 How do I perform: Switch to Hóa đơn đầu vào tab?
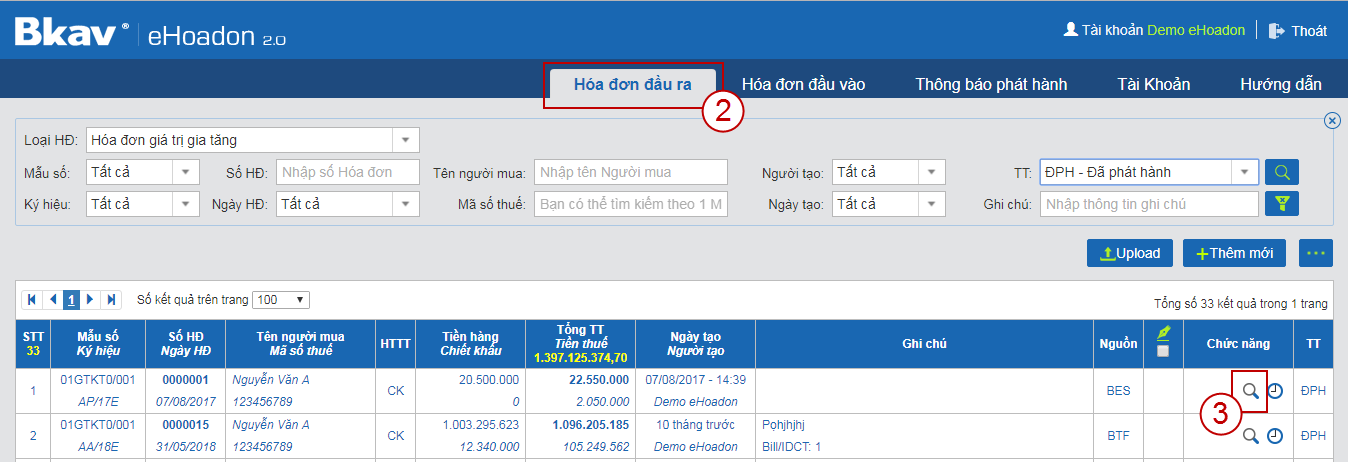coord(803,85)
